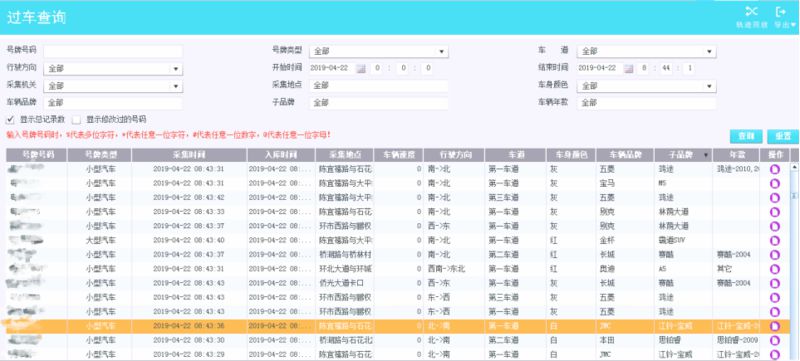Click the table scrollbar up arrow
800x361 pixels.
pos(794,167)
